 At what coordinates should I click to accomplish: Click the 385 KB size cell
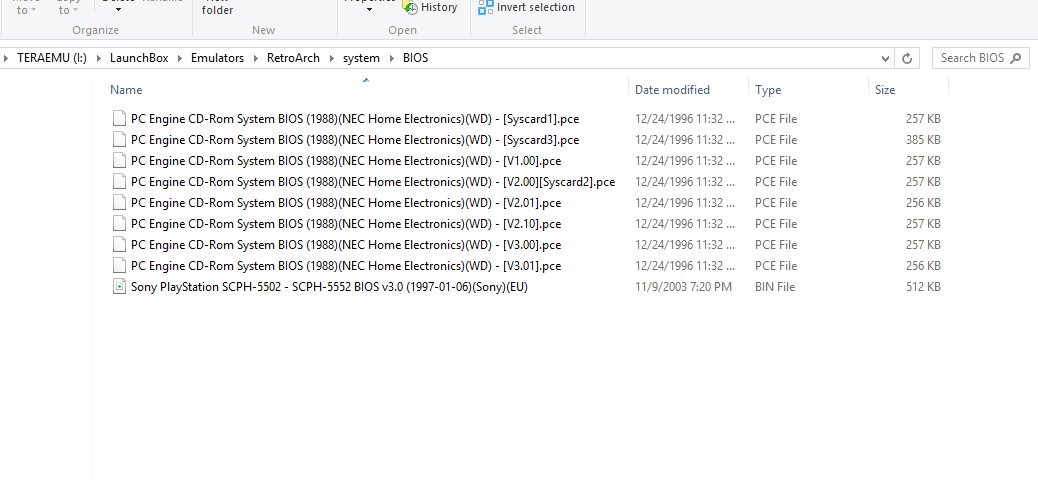point(923,140)
